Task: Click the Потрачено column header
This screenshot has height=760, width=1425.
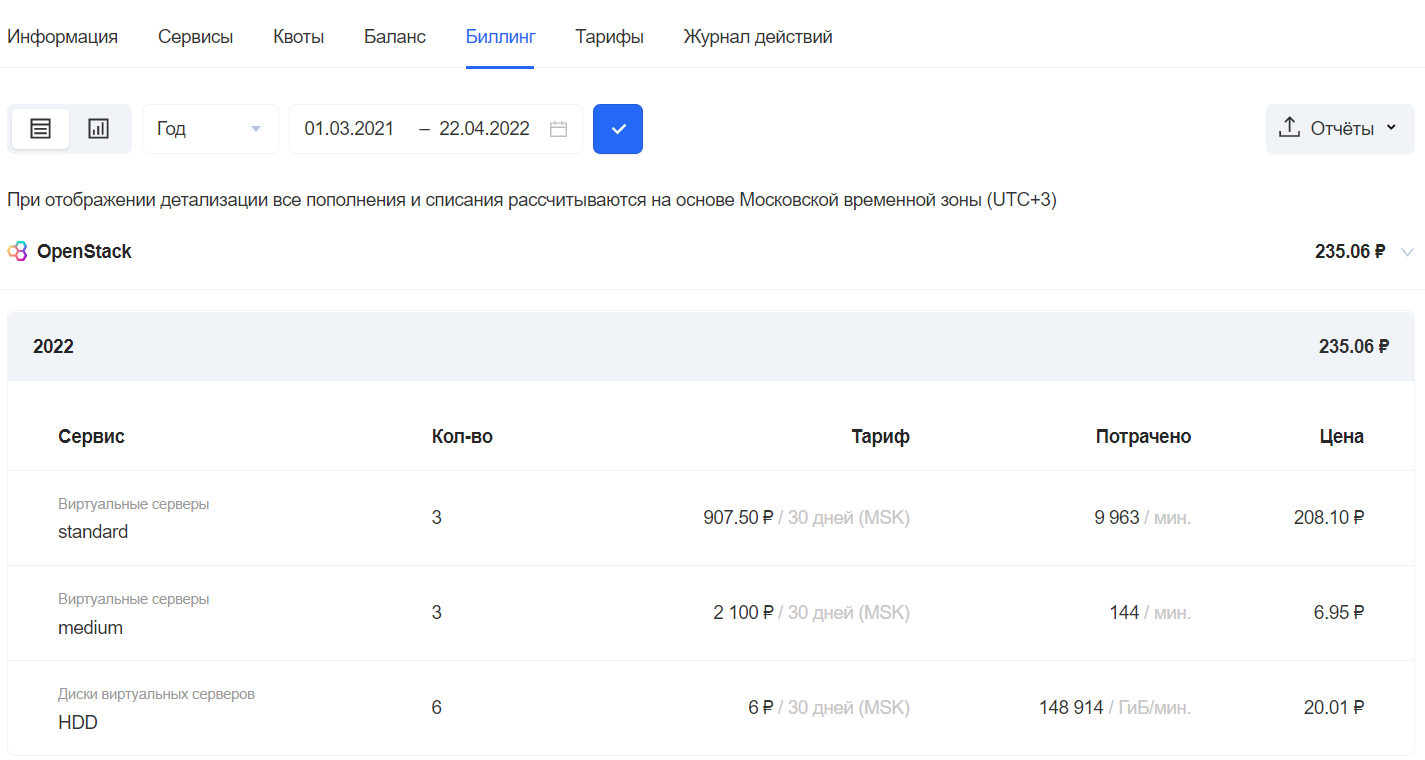Action: point(1143,437)
